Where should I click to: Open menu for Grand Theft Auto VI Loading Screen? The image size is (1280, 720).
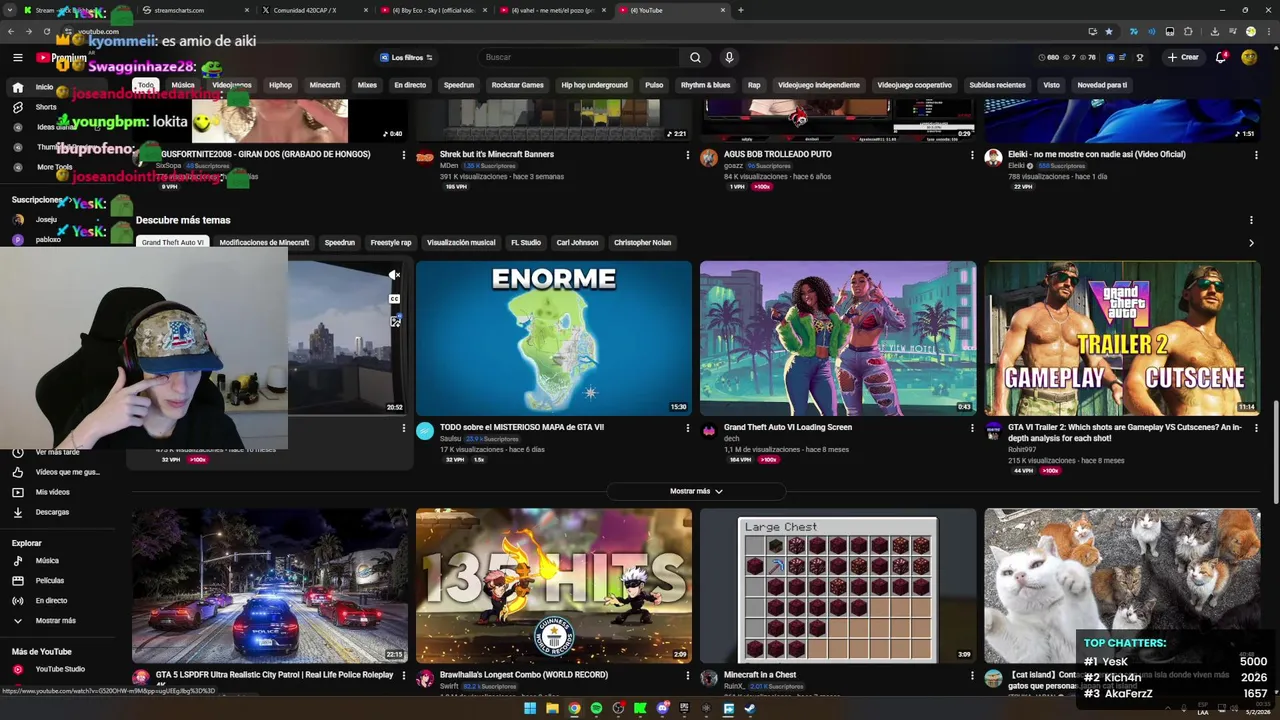[972, 428]
